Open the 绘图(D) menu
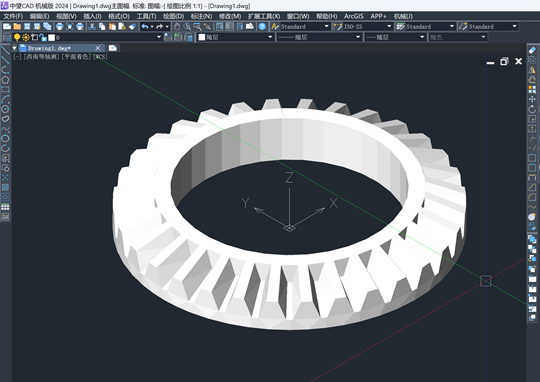Viewport: 540px width, 382px height. point(174,16)
